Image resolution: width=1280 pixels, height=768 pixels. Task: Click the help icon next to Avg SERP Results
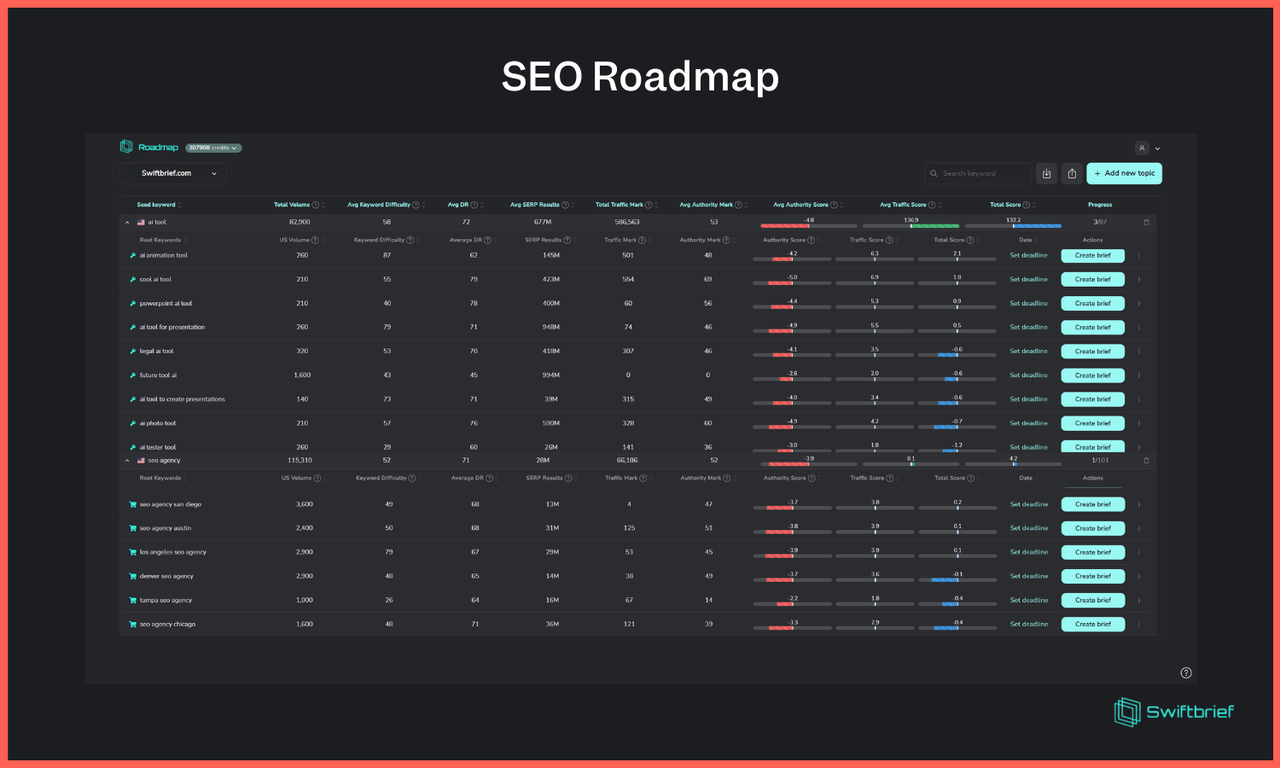pos(566,204)
